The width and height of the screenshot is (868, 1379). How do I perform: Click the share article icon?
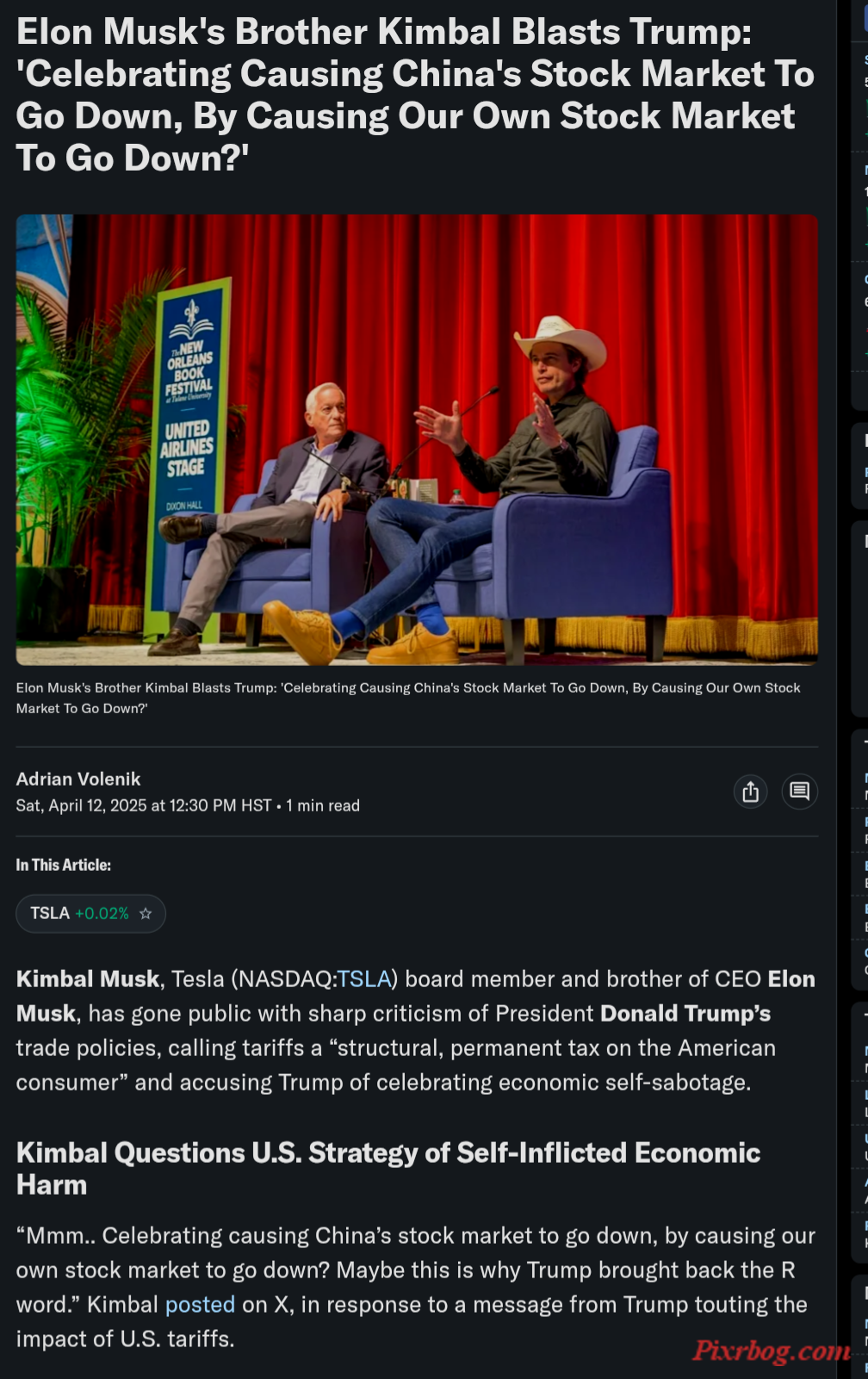click(751, 792)
